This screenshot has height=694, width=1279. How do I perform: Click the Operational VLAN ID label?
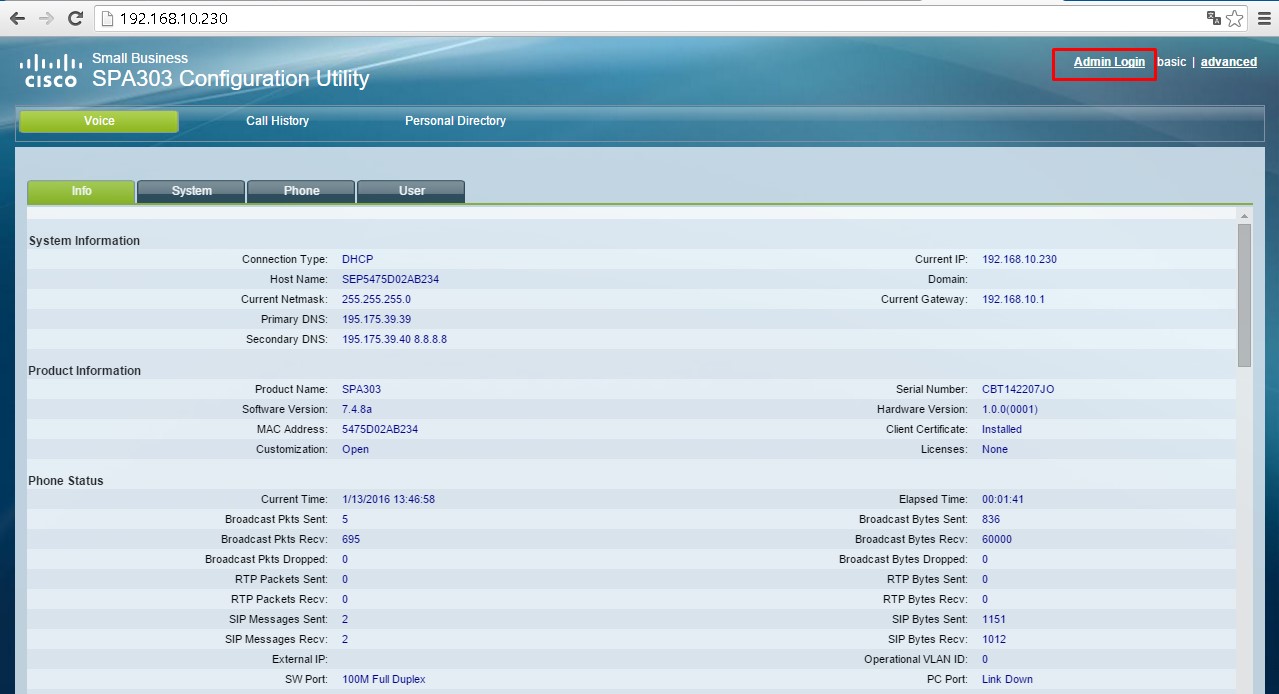pyautogui.click(x=915, y=659)
